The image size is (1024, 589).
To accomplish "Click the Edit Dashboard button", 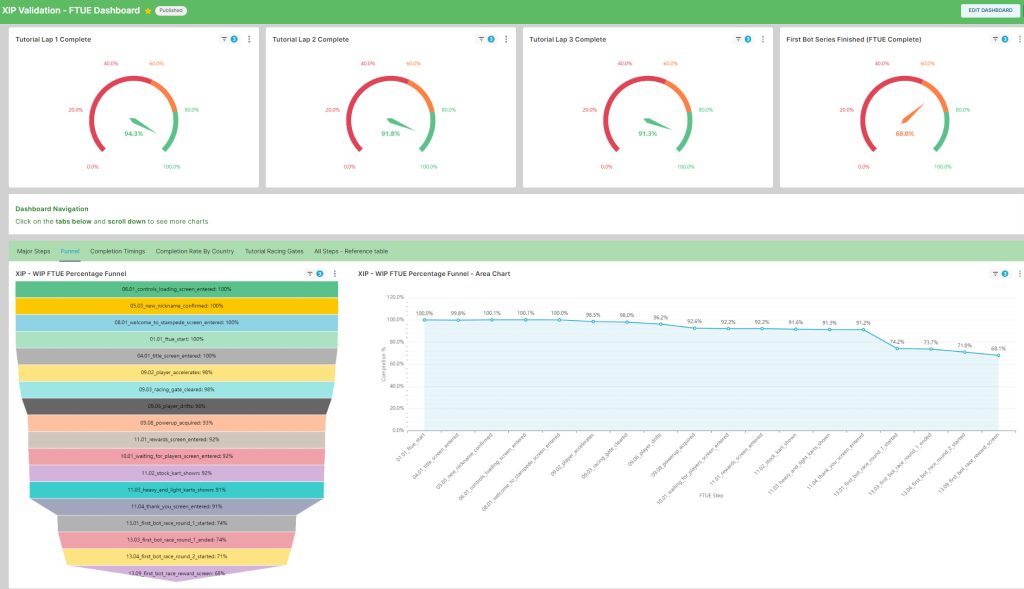I will coord(988,10).
